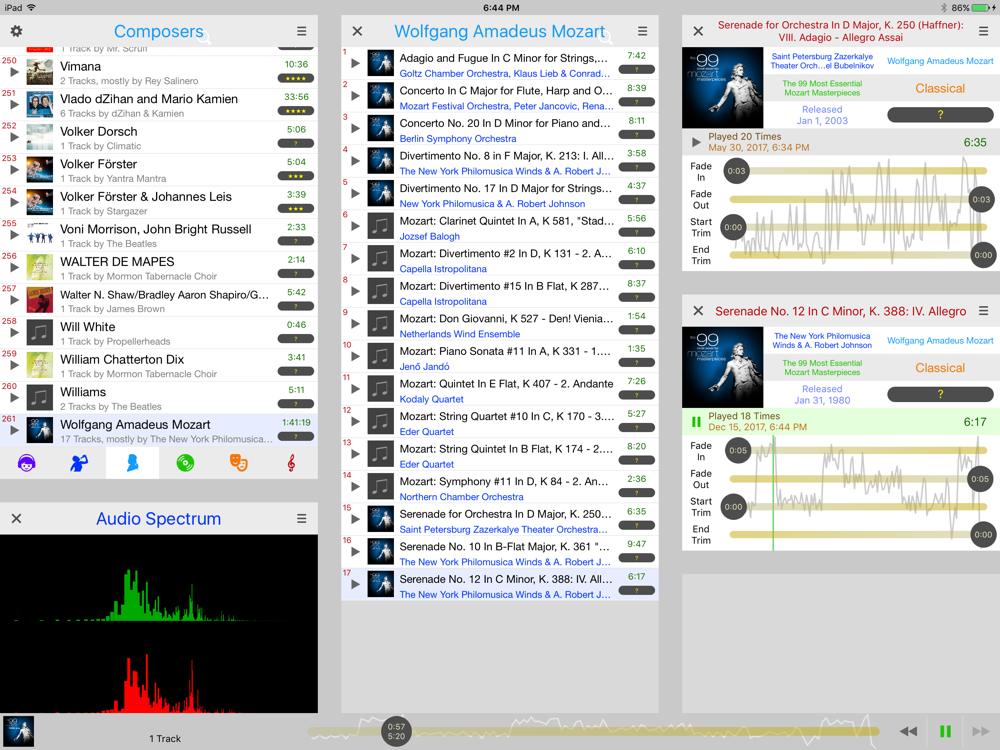The width and height of the screenshot is (1000, 750).
Task: Select Voni Morrison, John Bright Russell composer
Action: [x=159, y=235]
